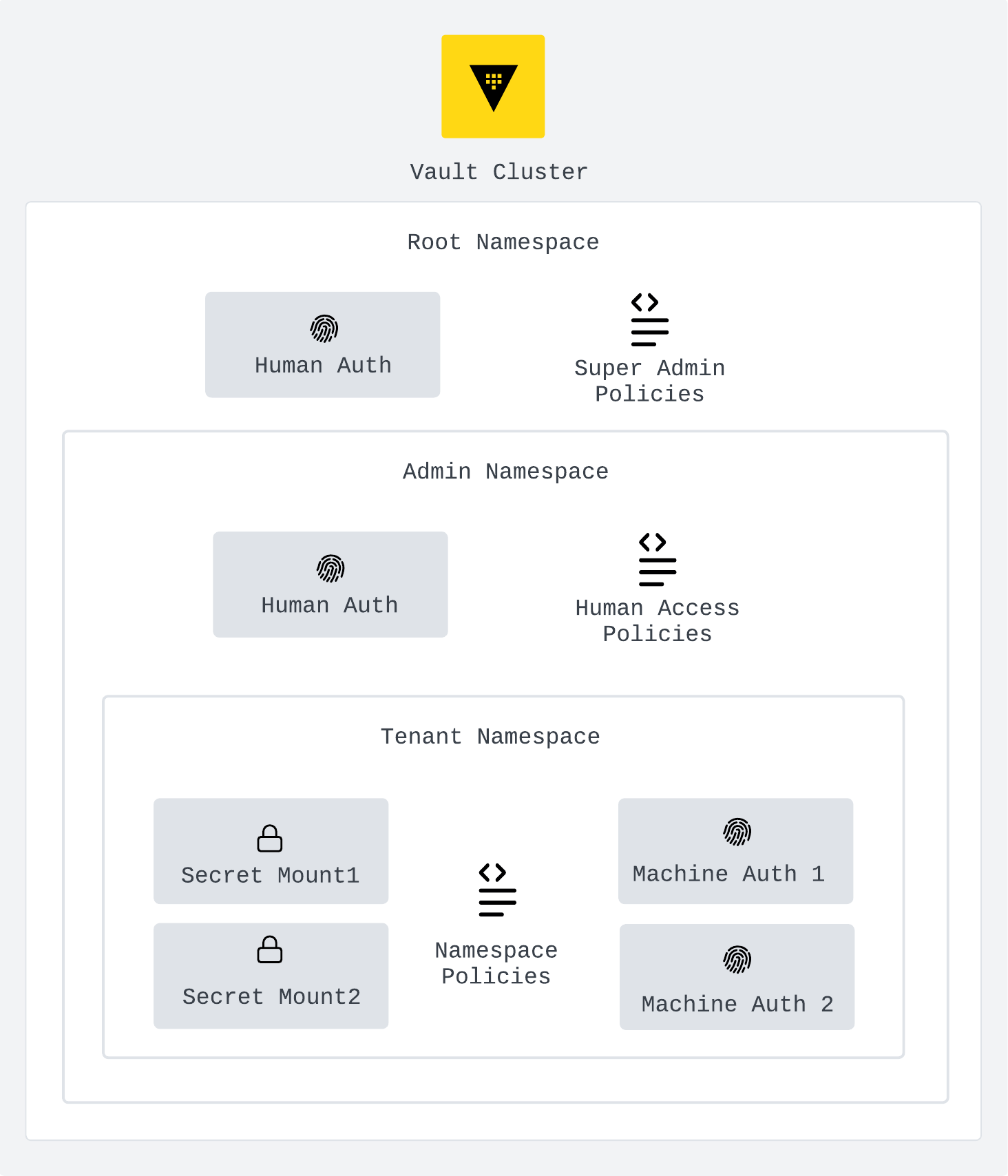Click the Secret Mount1 label
The width and height of the screenshot is (1008, 1176).
click(x=271, y=875)
